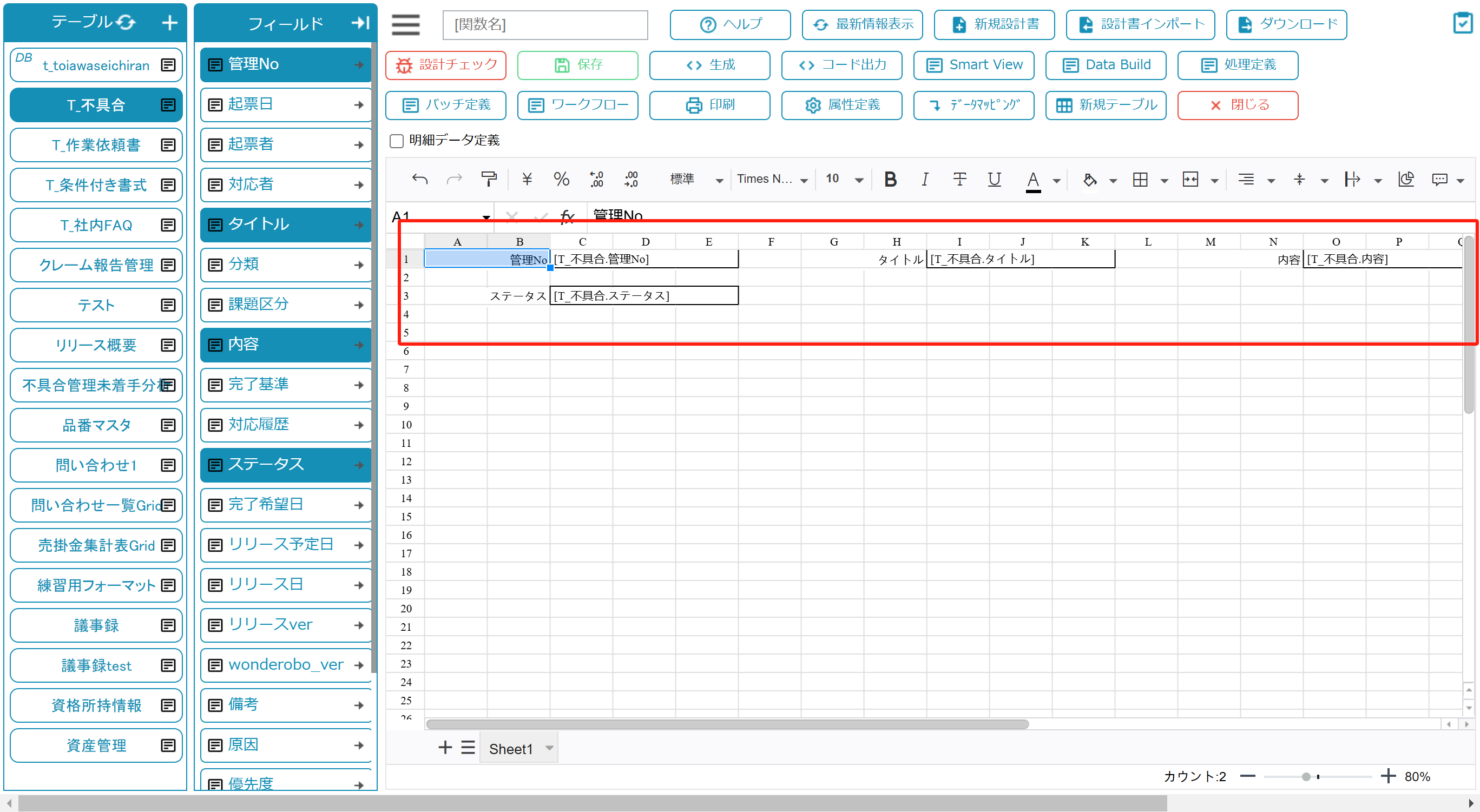
Task: Click the redo arrow icon
Action: pos(455,179)
